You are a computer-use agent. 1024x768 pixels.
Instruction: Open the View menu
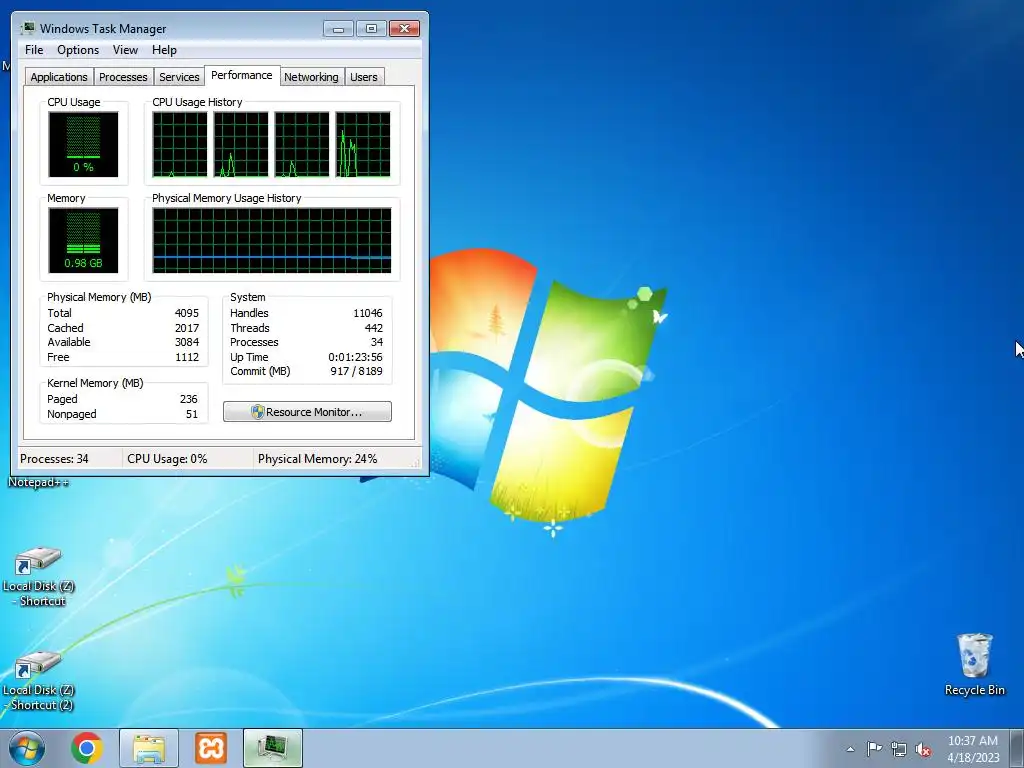(125, 50)
